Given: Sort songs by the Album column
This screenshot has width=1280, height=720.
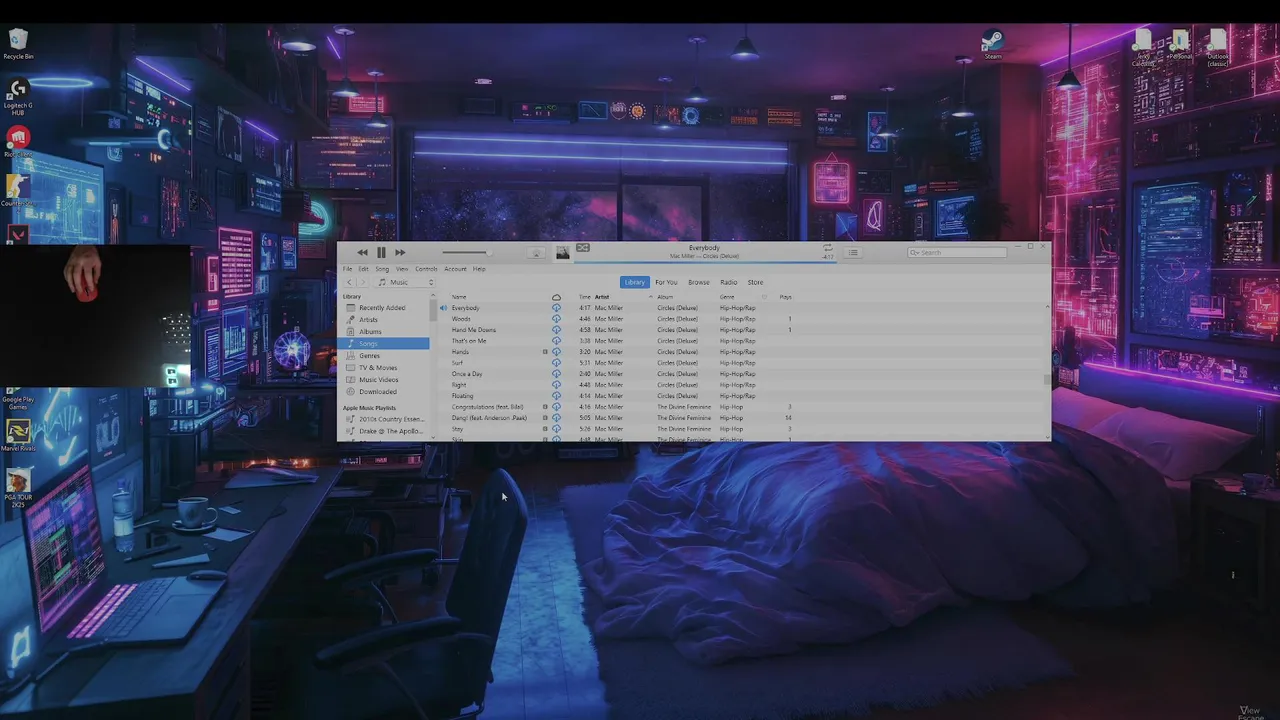Looking at the screenshot, I should pos(665,297).
